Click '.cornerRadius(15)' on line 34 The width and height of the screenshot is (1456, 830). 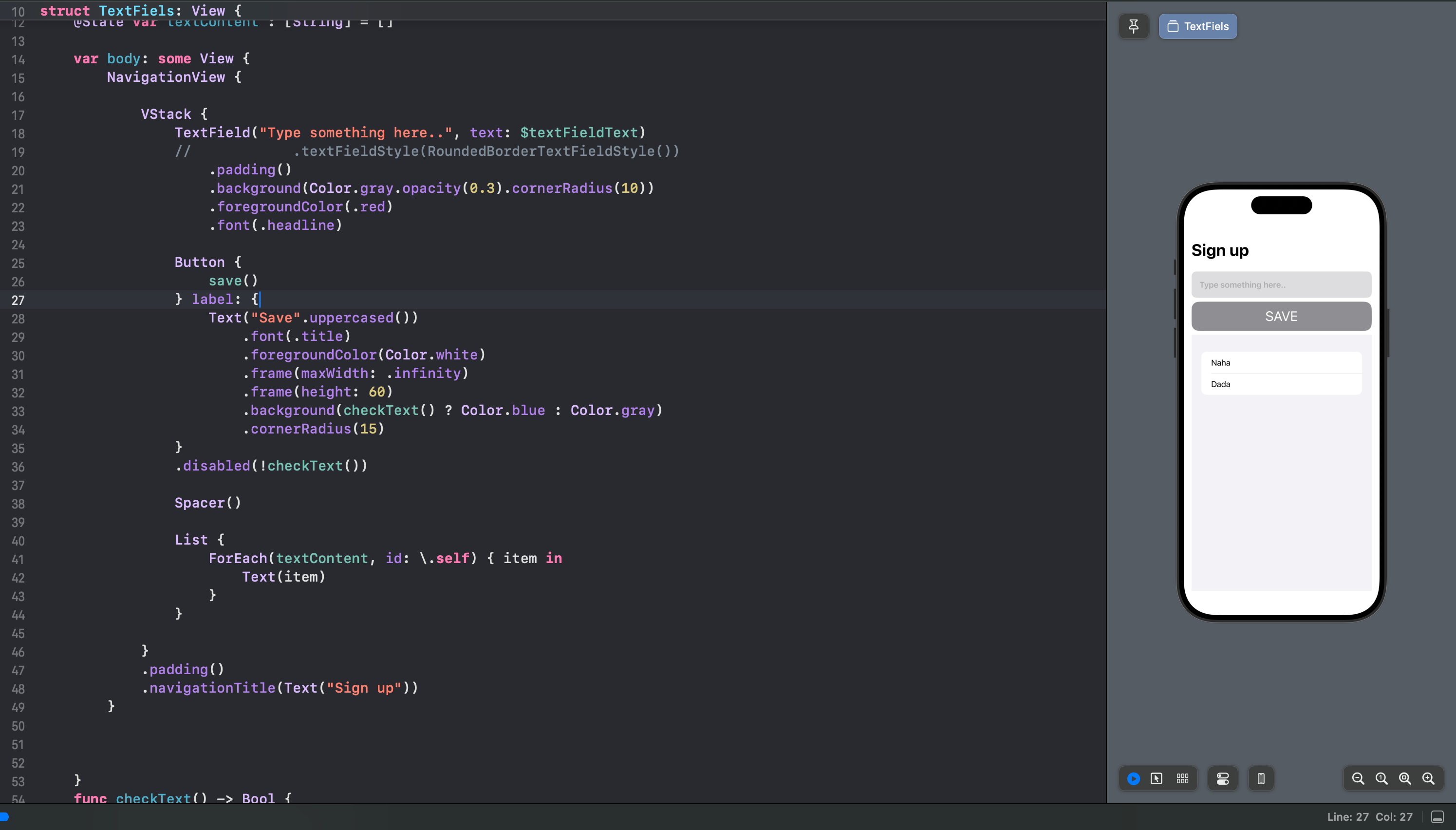point(314,429)
